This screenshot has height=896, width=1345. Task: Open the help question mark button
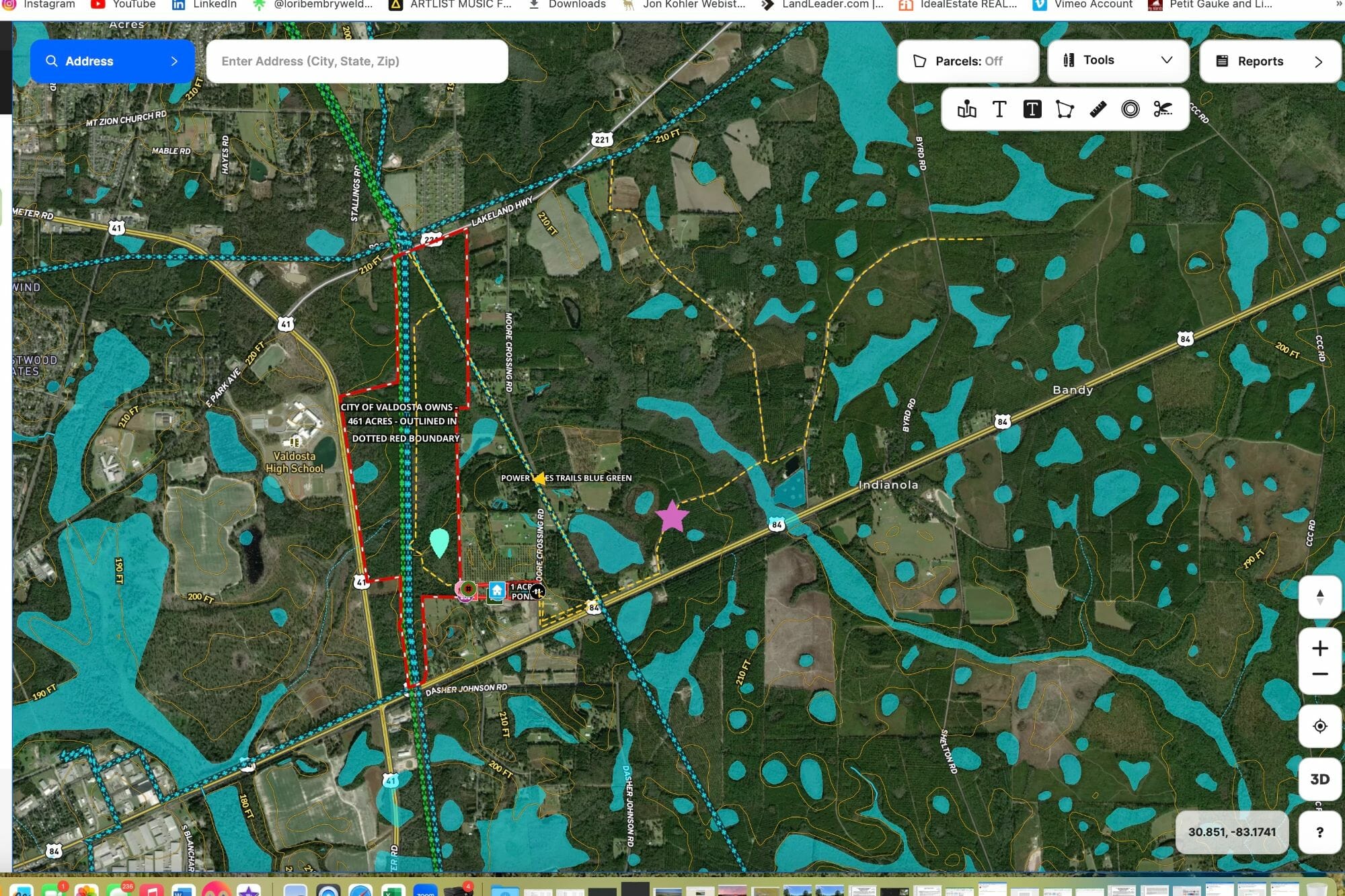[1319, 832]
